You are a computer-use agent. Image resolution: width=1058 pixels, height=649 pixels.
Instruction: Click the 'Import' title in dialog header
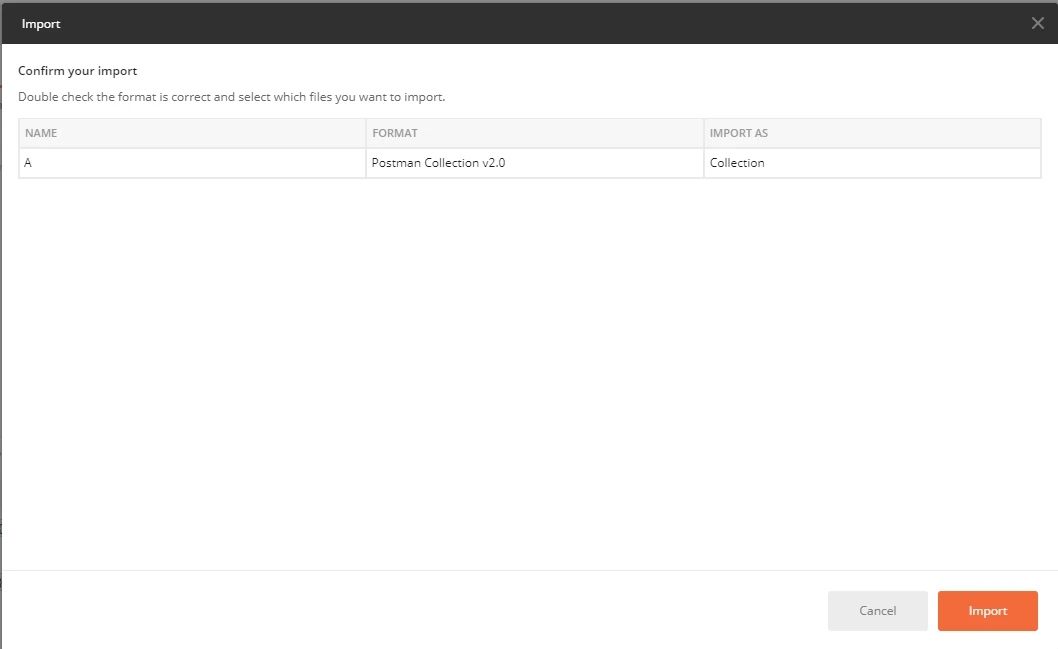[41, 23]
